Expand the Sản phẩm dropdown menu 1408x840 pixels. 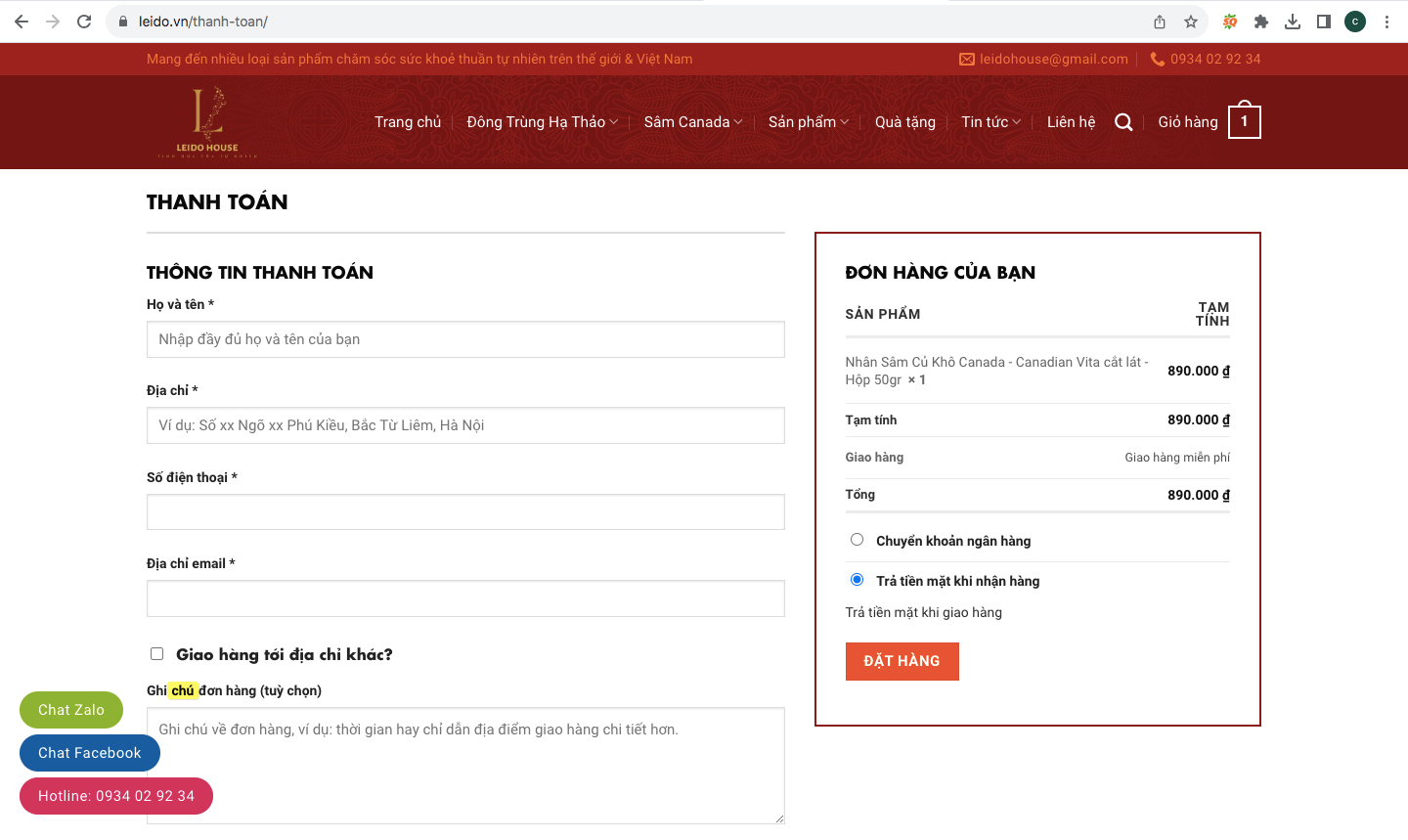[x=809, y=122]
